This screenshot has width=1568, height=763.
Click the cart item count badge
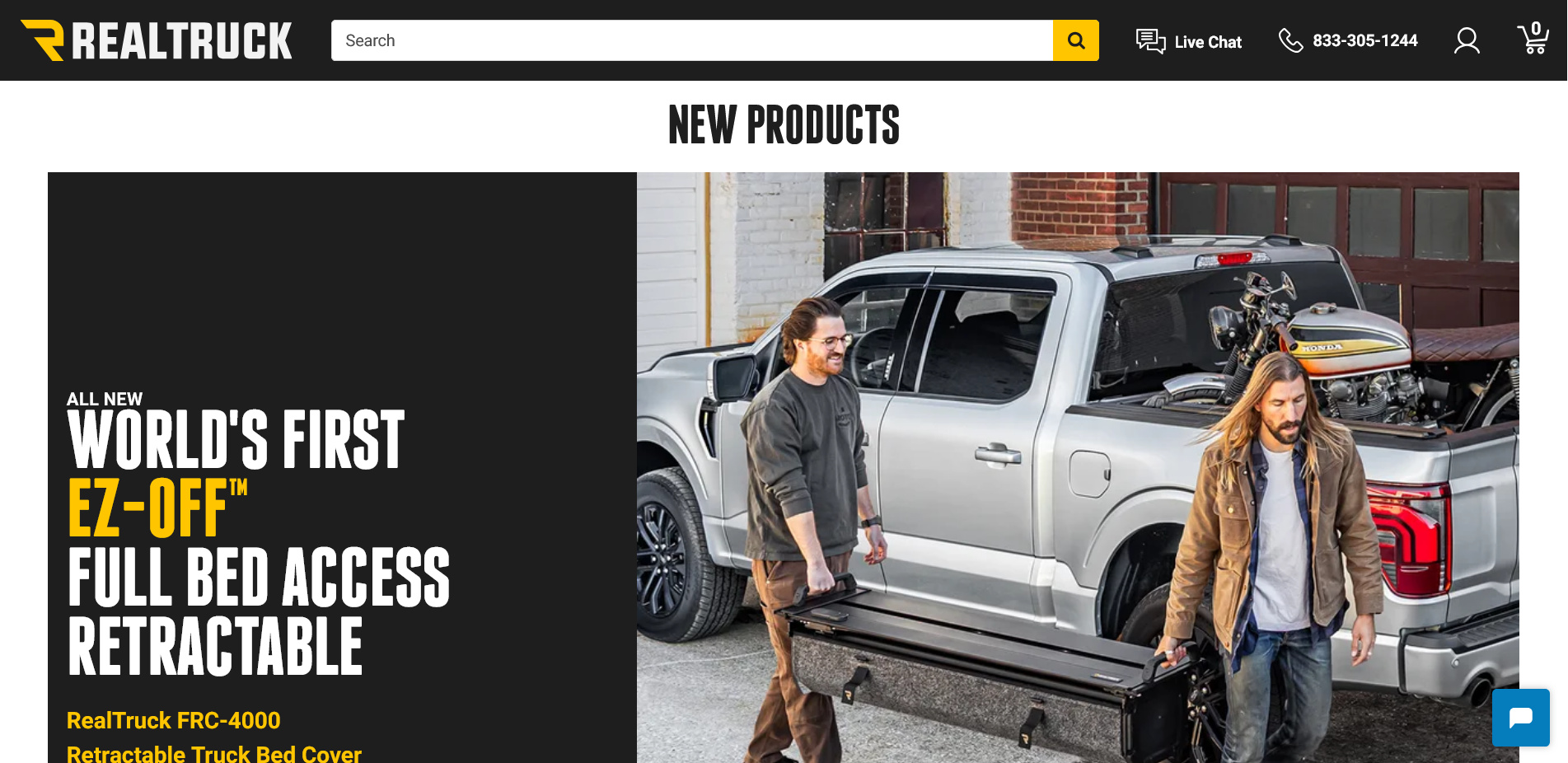point(1536,29)
